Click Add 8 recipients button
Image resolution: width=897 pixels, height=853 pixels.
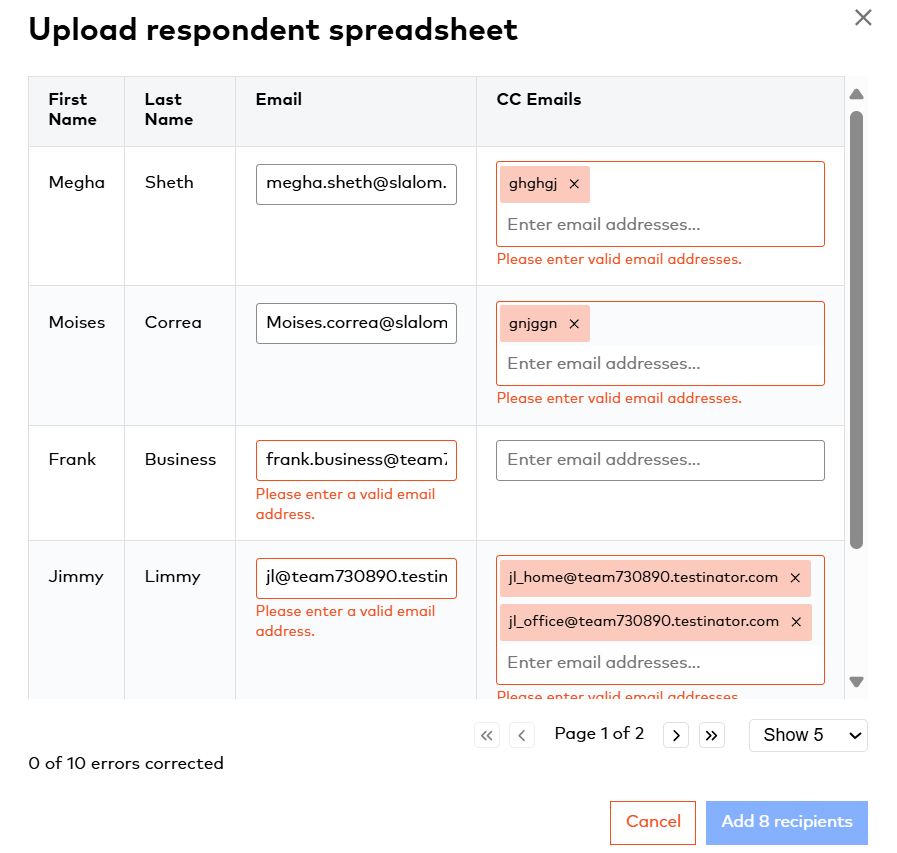[x=787, y=822]
